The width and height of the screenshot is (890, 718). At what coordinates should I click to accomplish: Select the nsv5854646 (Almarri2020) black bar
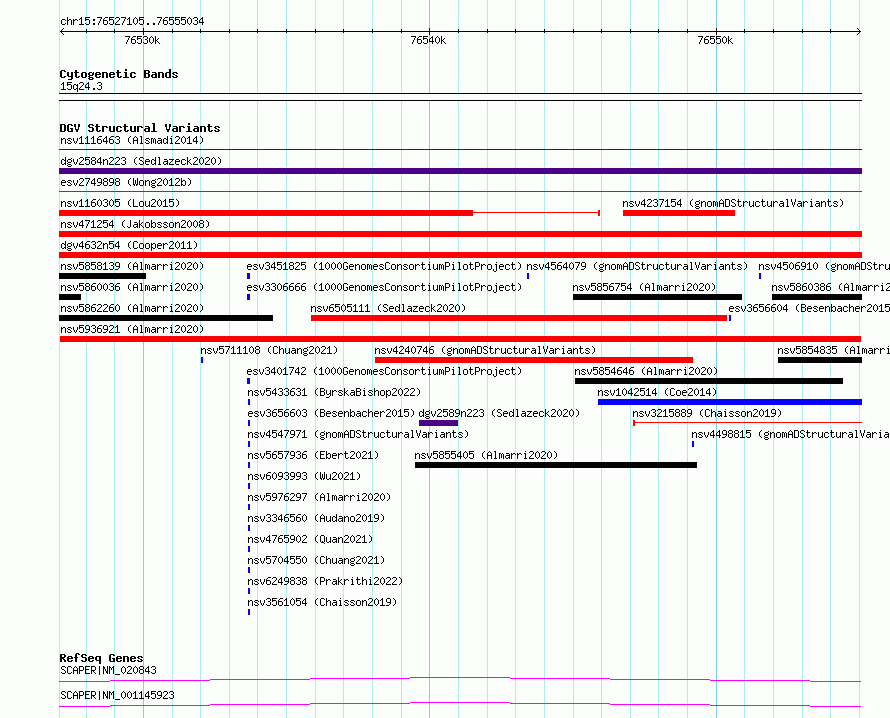(708, 381)
